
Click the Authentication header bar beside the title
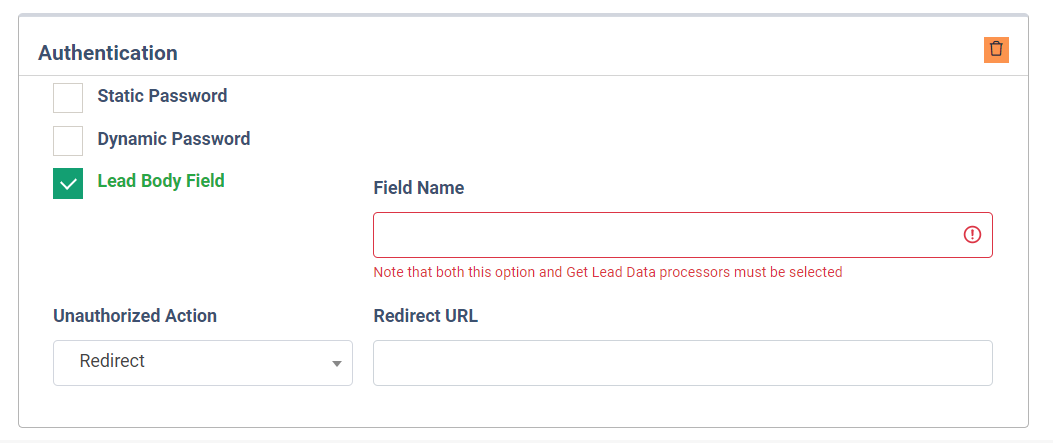pos(575,53)
